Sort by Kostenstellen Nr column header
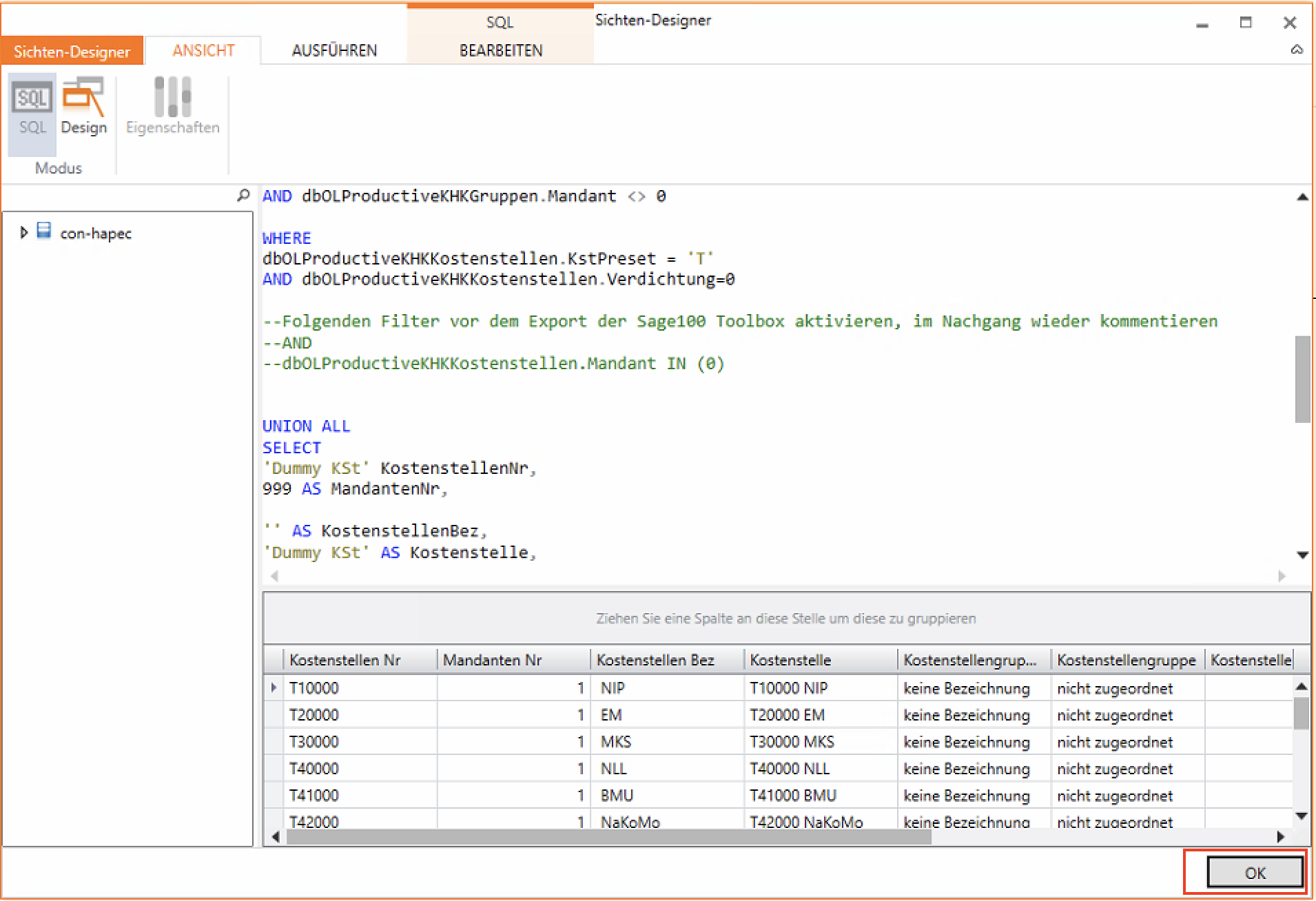This screenshot has height=901, width=1316. pyautogui.click(x=345, y=660)
